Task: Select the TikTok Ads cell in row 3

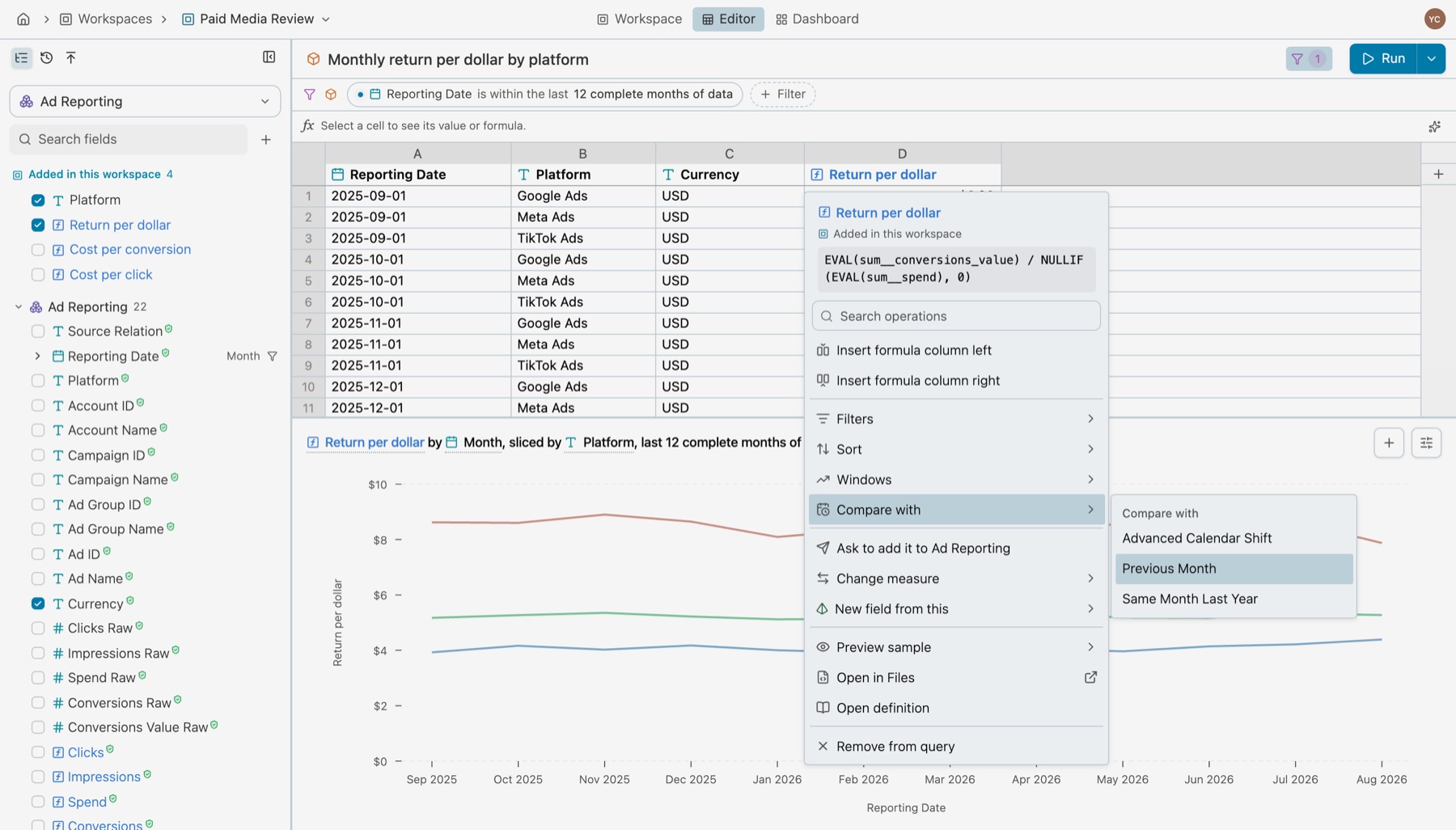Action: coord(582,238)
